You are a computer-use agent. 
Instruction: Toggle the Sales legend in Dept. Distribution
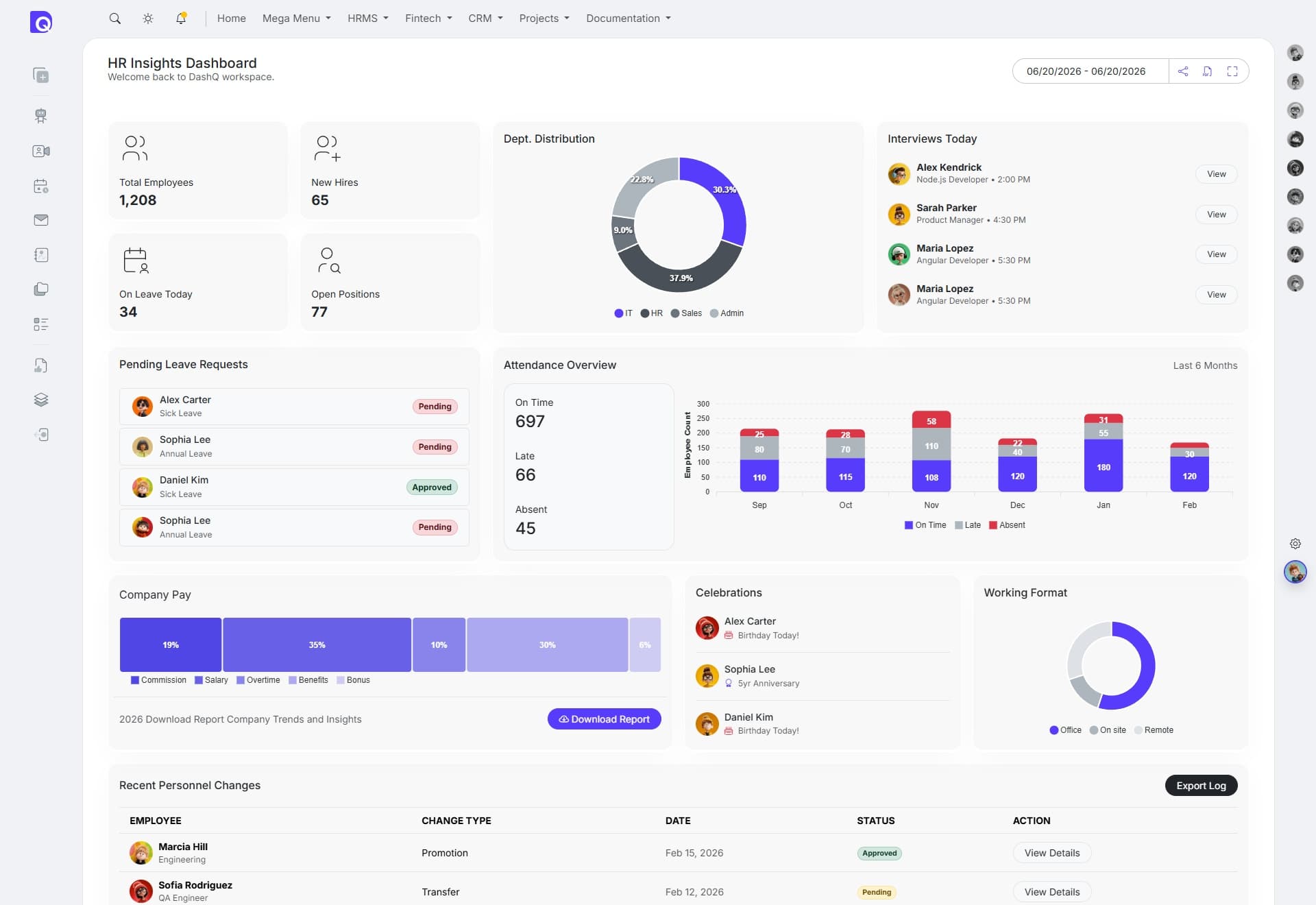[x=686, y=313]
